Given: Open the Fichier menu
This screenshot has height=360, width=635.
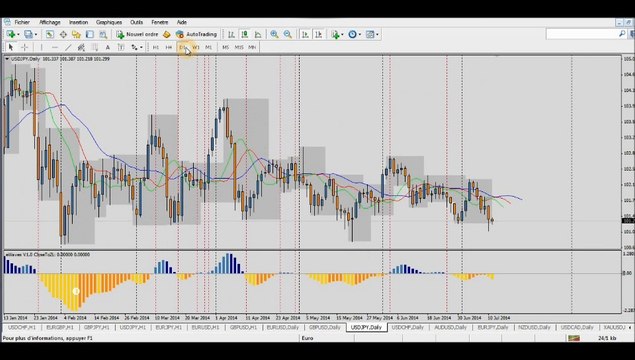Looking at the screenshot, I should tap(22, 22).
